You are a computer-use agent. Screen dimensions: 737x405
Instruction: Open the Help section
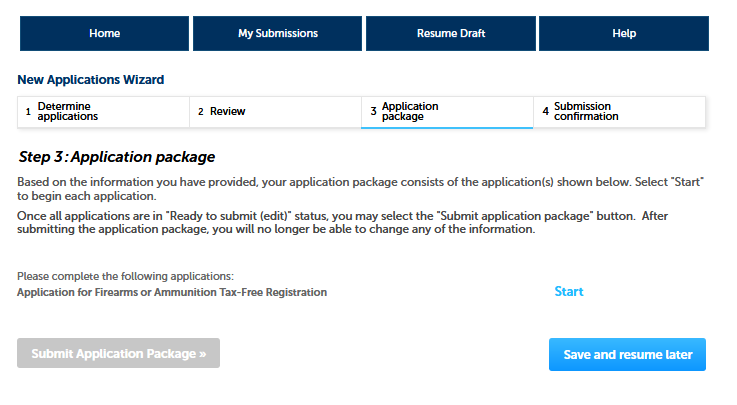click(623, 33)
